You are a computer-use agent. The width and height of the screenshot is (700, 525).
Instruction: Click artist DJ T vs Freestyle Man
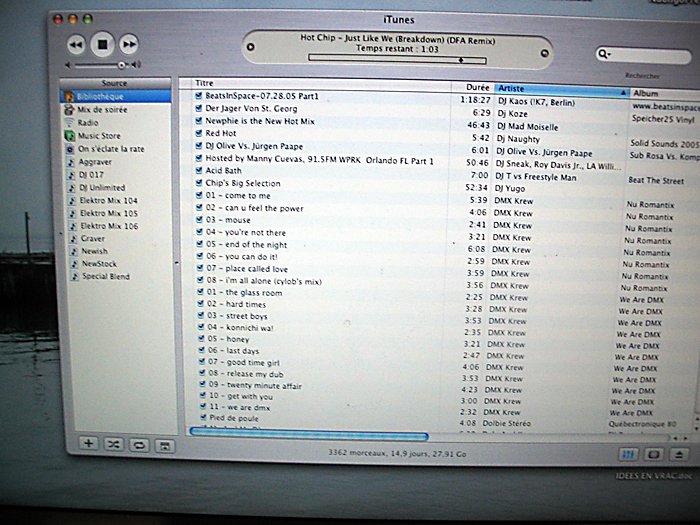click(536, 177)
